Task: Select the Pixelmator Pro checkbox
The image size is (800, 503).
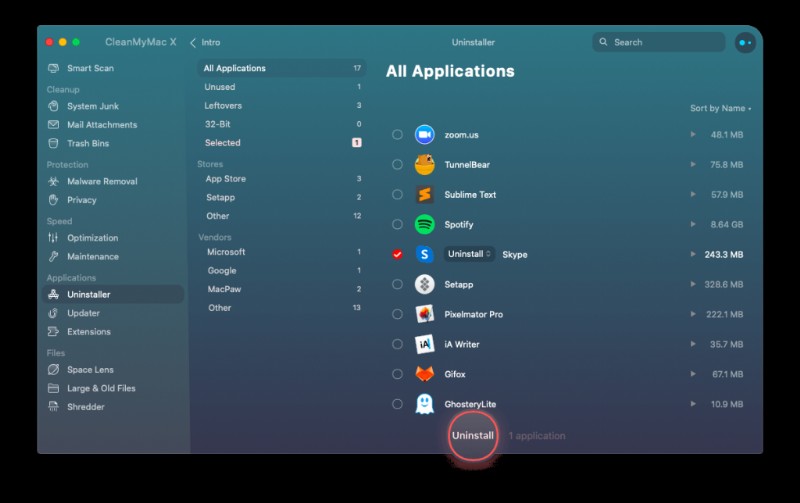Action: click(397, 314)
